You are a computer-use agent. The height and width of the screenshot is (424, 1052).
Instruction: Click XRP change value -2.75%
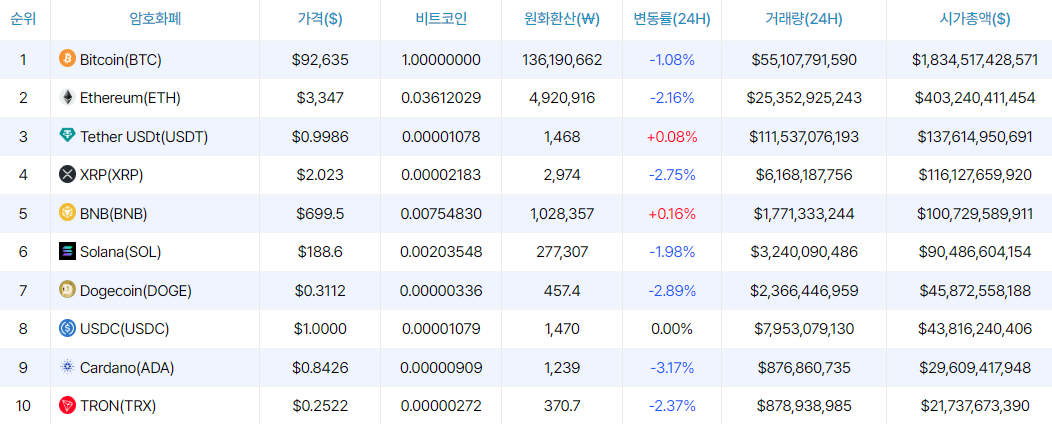pyautogui.click(x=672, y=175)
